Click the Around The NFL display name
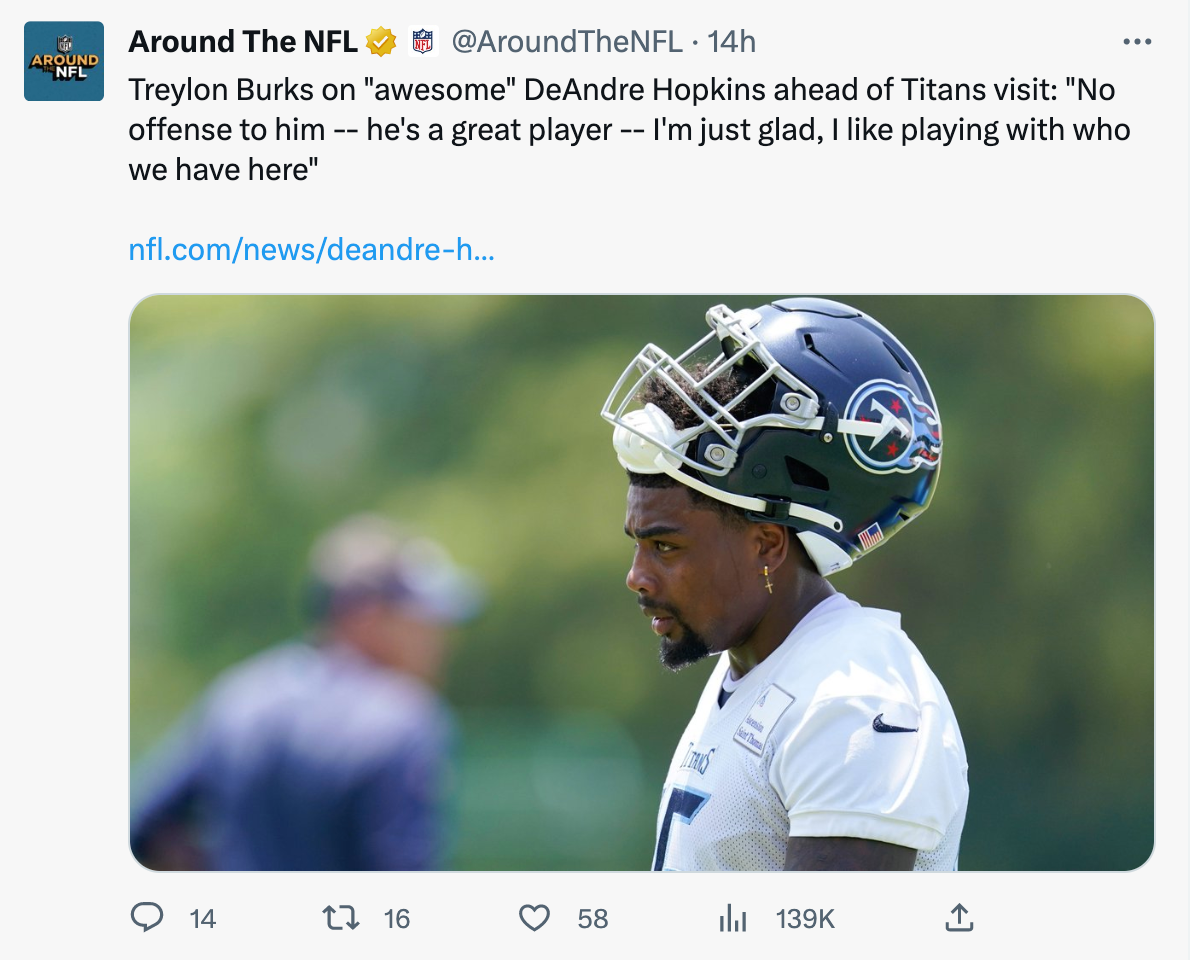The width and height of the screenshot is (1194, 960). click(x=243, y=41)
